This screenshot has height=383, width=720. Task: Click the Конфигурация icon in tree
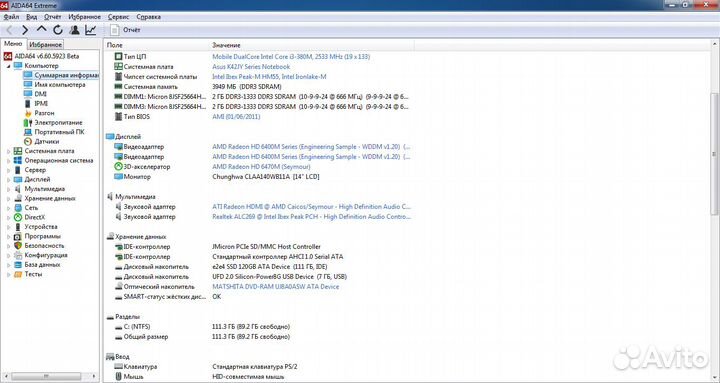[x=17, y=255]
